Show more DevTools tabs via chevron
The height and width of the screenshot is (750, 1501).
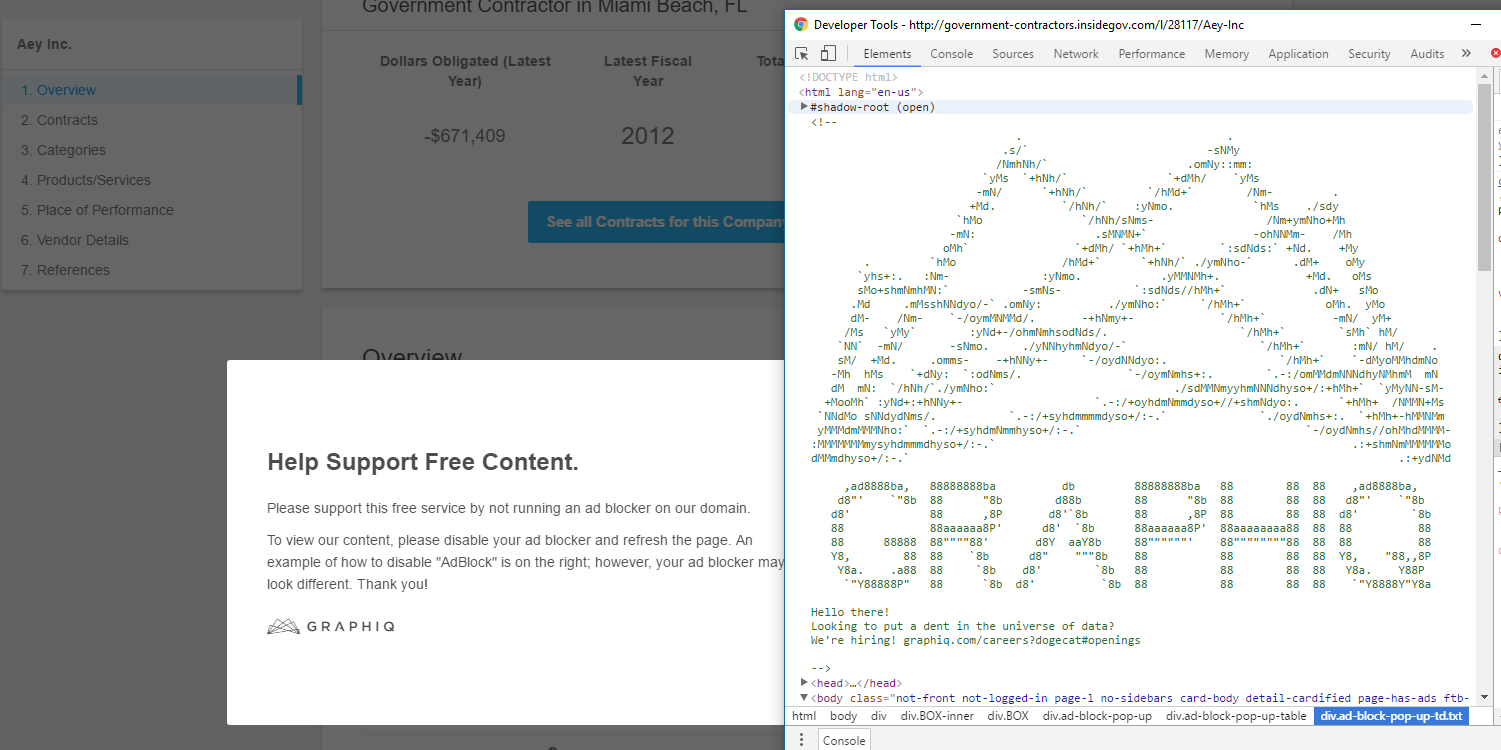click(x=1466, y=54)
